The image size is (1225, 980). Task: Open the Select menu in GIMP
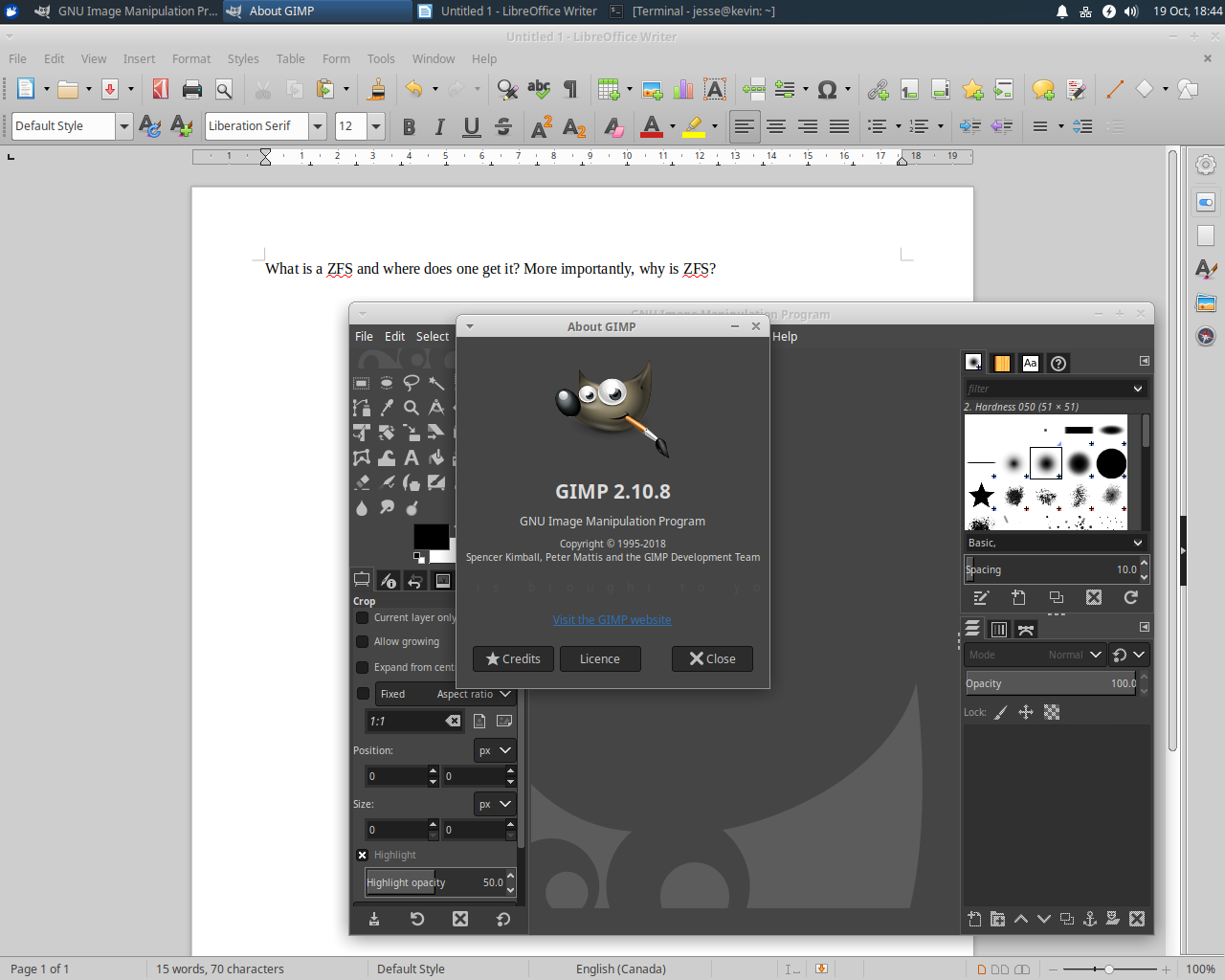coord(433,337)
